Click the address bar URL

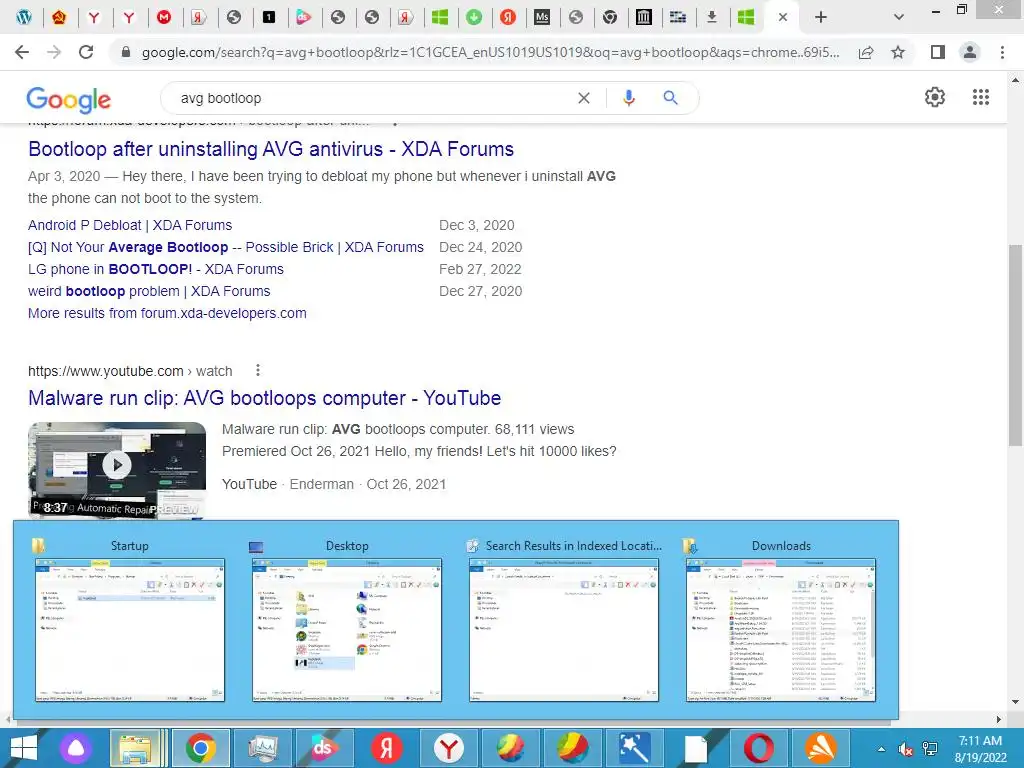490,52
